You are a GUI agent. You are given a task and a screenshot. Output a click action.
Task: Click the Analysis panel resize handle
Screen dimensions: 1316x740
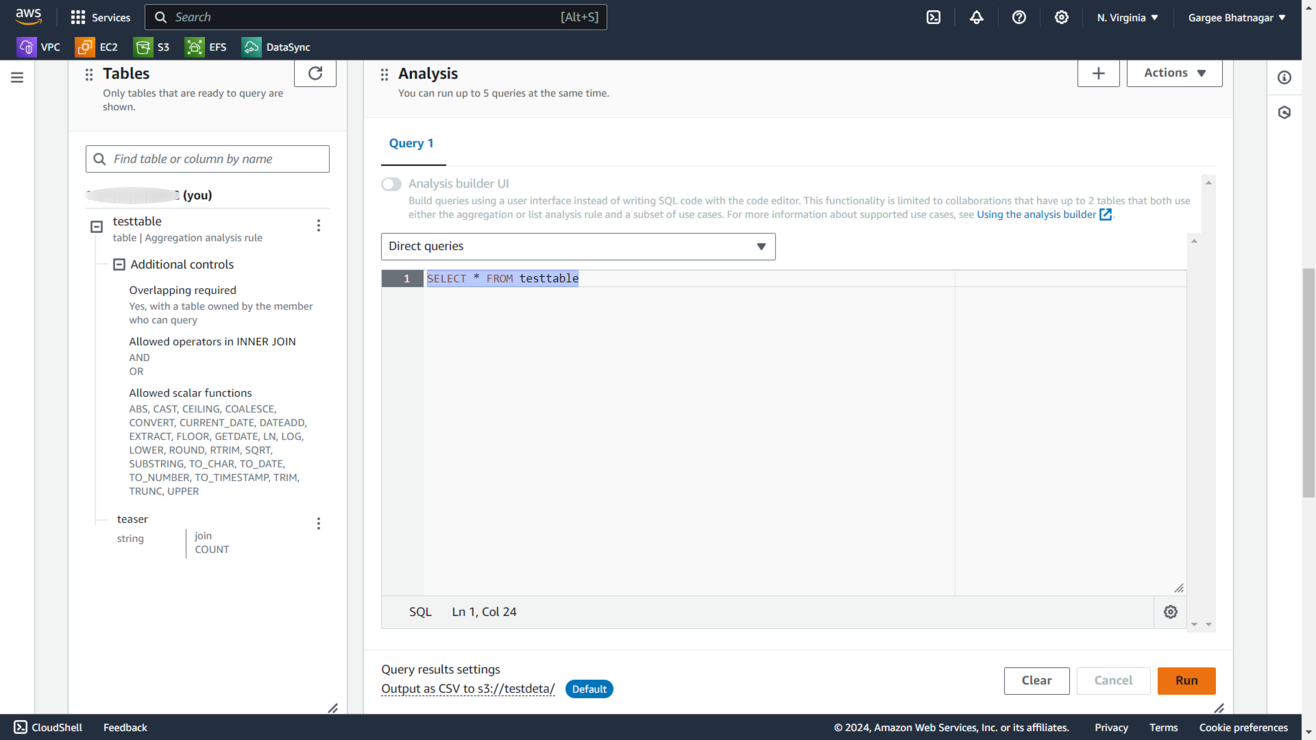point(1219,708)
